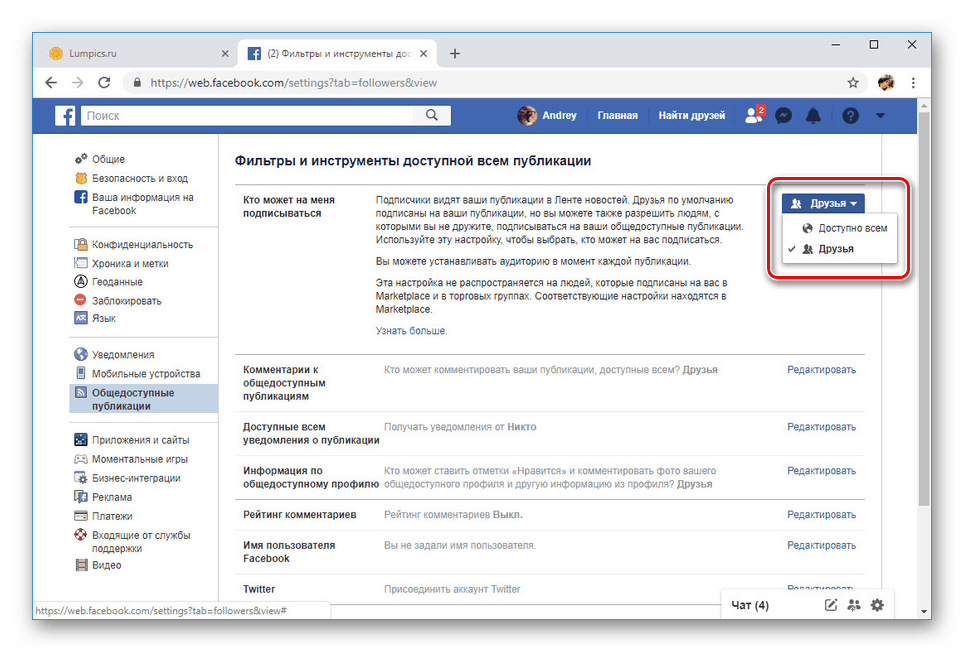Toggle the Друзья audience dropdown button

tap(823, 203)
